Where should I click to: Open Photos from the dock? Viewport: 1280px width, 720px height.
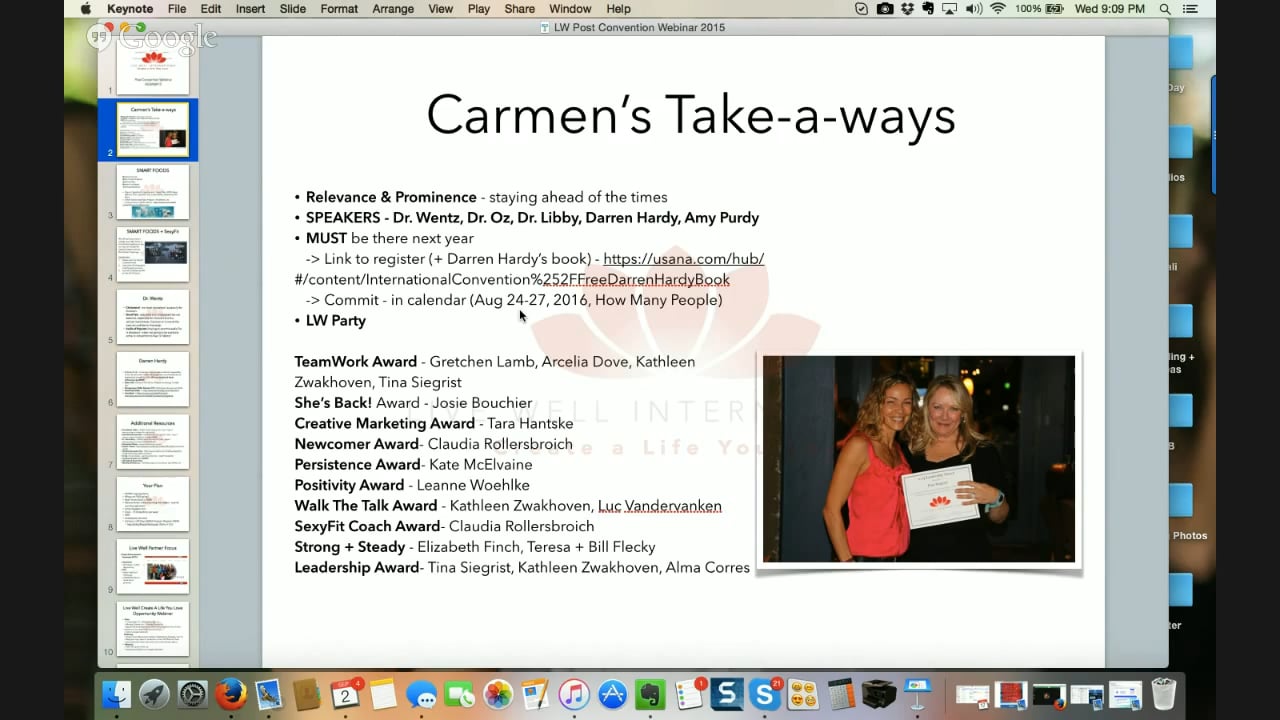[x=498, y=694]
